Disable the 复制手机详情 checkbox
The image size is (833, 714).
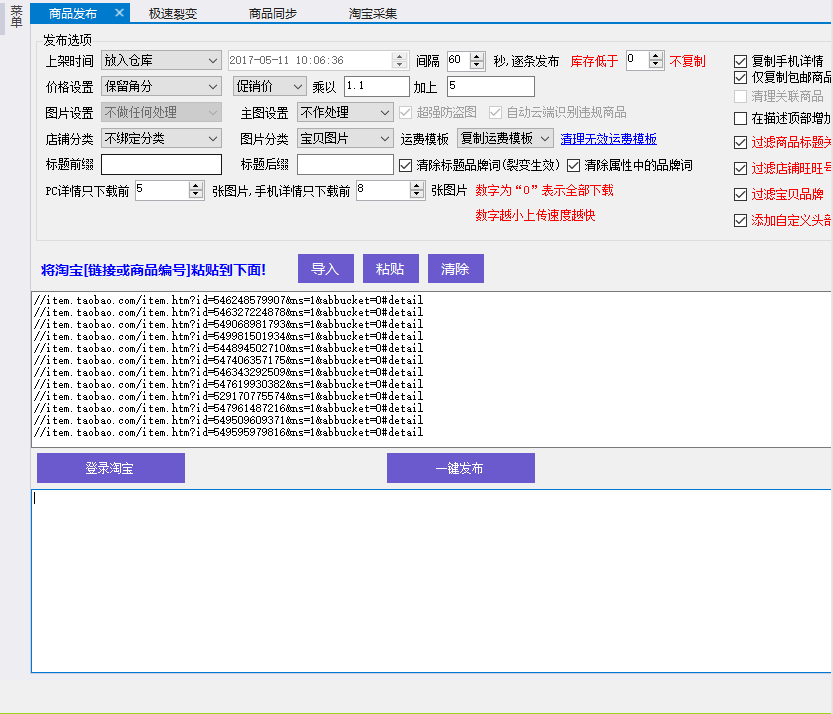[741, 61]
